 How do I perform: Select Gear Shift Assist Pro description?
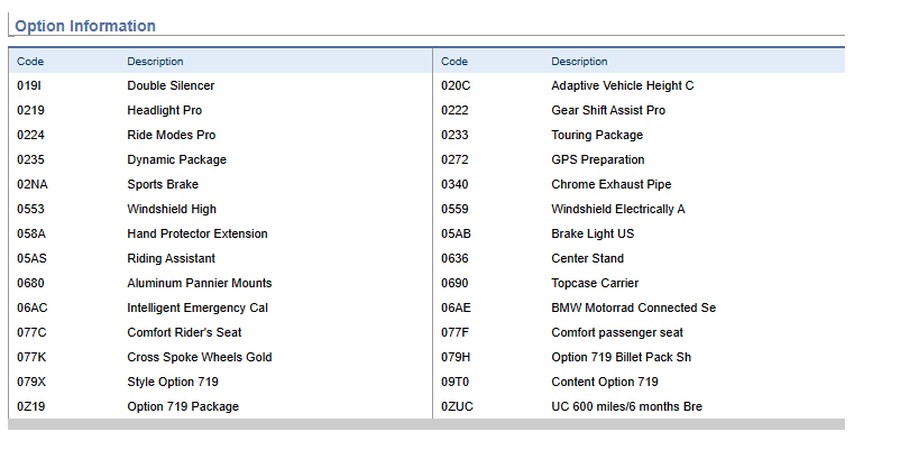tap(608, 110)
